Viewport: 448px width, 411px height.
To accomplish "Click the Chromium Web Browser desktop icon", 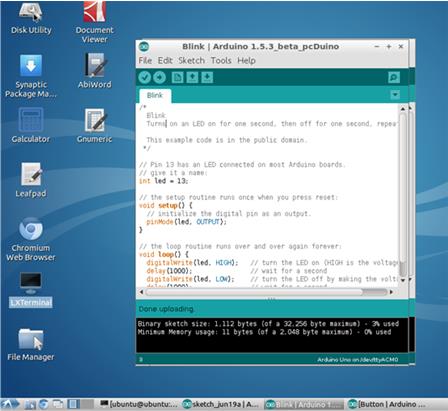I will pyautogui.click(x=31, y=239).
